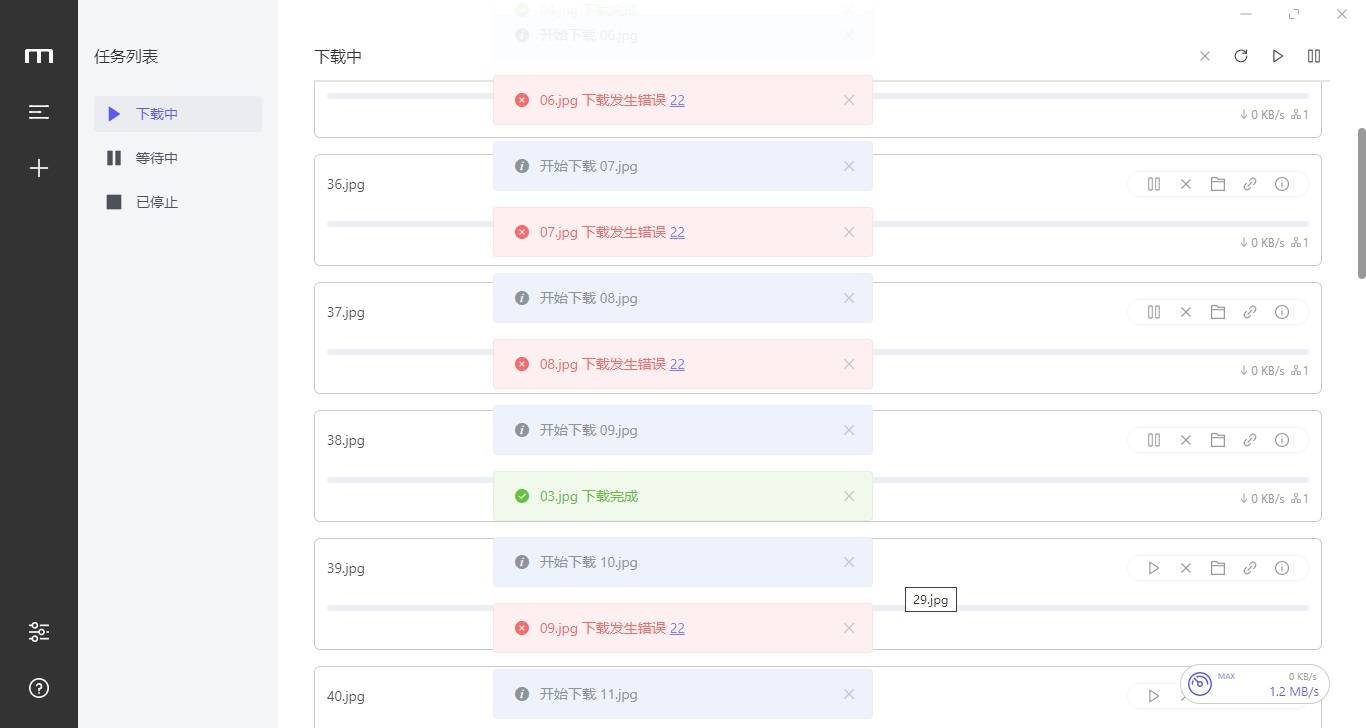
Task: Pause all tasks from the header
Action: coord(1314,56)
